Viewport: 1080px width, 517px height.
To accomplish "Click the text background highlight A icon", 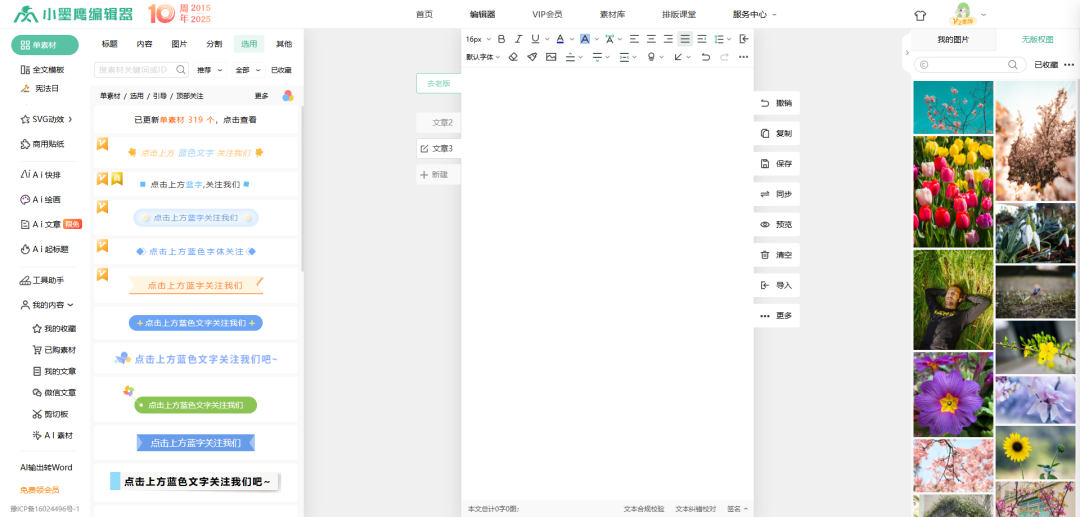I will [585, 39].
